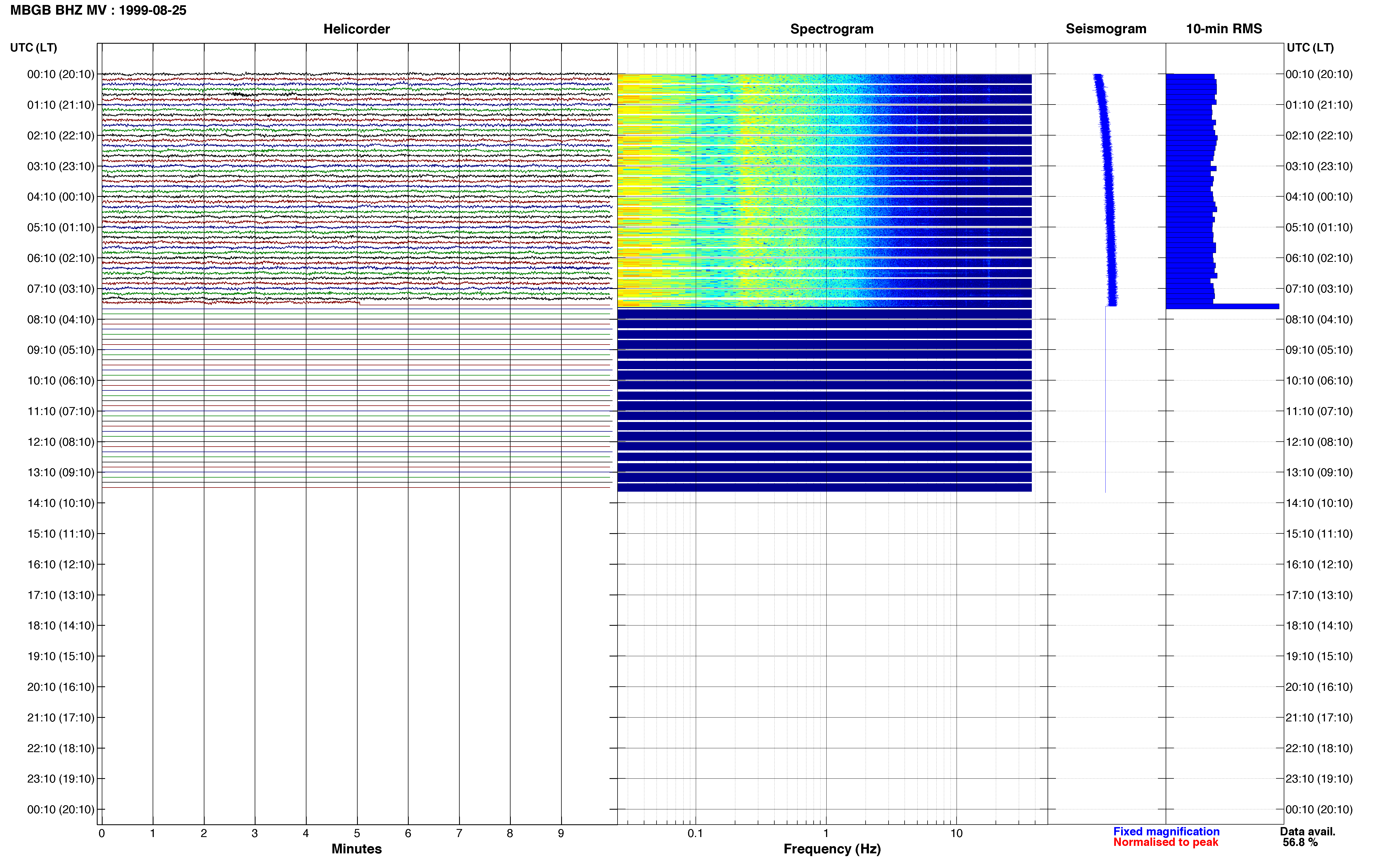Click the longest RMS bar near 07:40
1388x868 pixels.
pos(1222,307)
